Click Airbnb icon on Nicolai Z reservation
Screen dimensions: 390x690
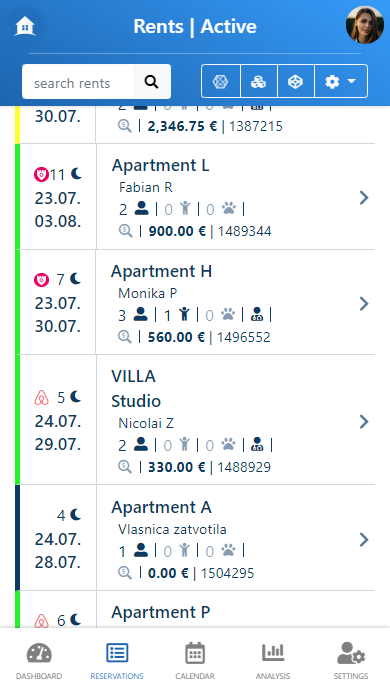[41, 397]
